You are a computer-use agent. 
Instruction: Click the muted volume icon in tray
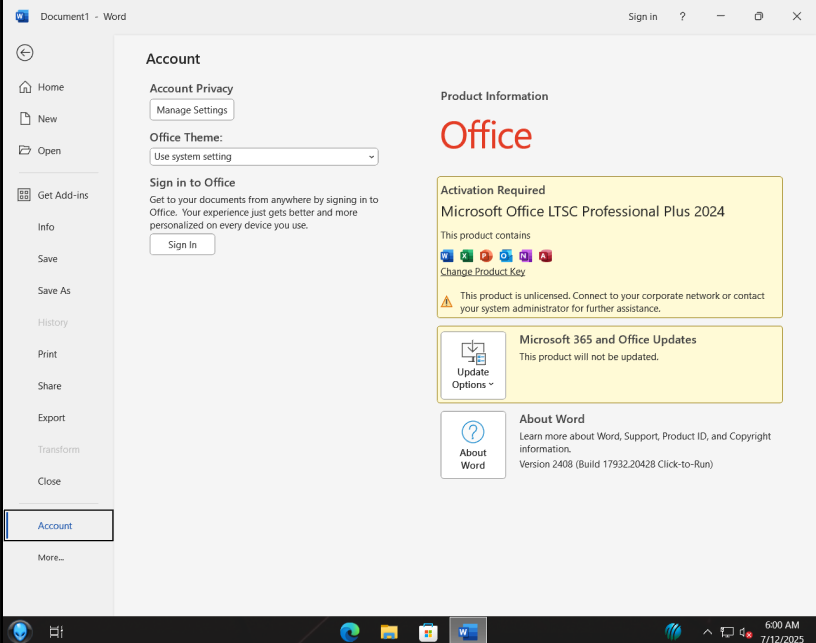[746, 633]
